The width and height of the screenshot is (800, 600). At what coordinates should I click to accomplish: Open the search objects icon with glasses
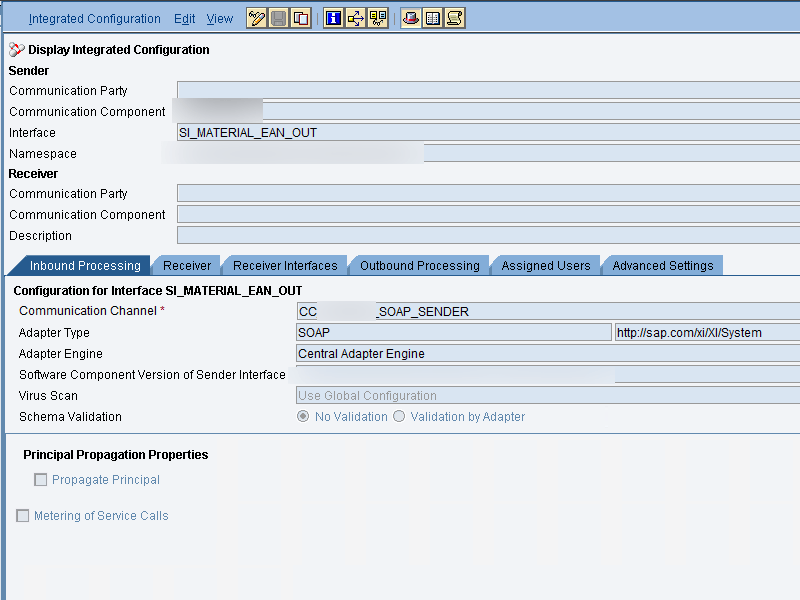pos(378,17)
